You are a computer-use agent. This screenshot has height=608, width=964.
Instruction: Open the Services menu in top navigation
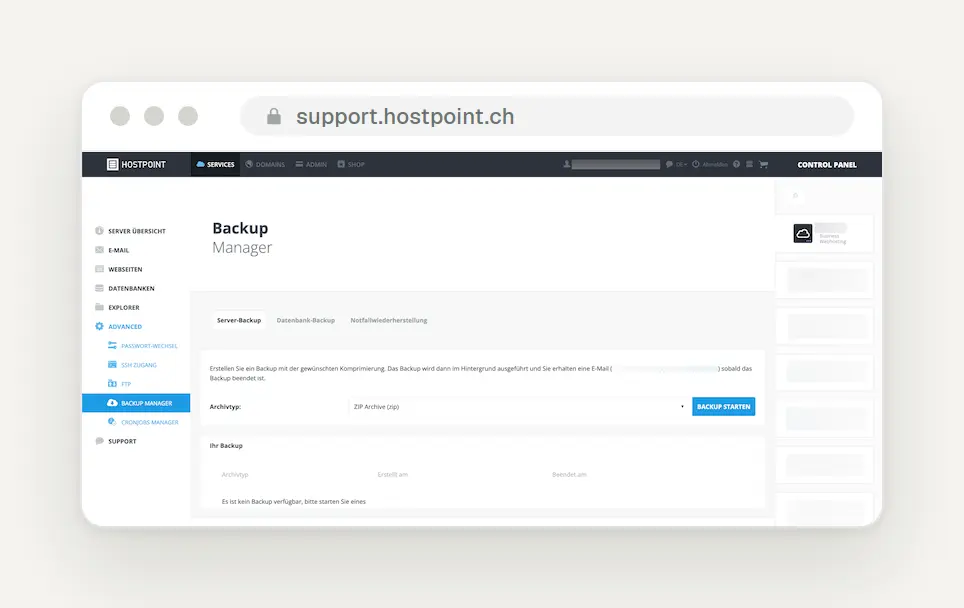(215, 164)
